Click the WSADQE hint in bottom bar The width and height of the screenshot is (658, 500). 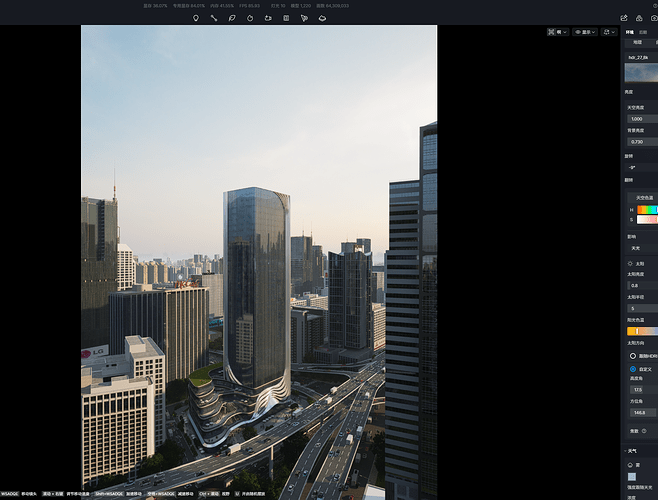point(9,494)
